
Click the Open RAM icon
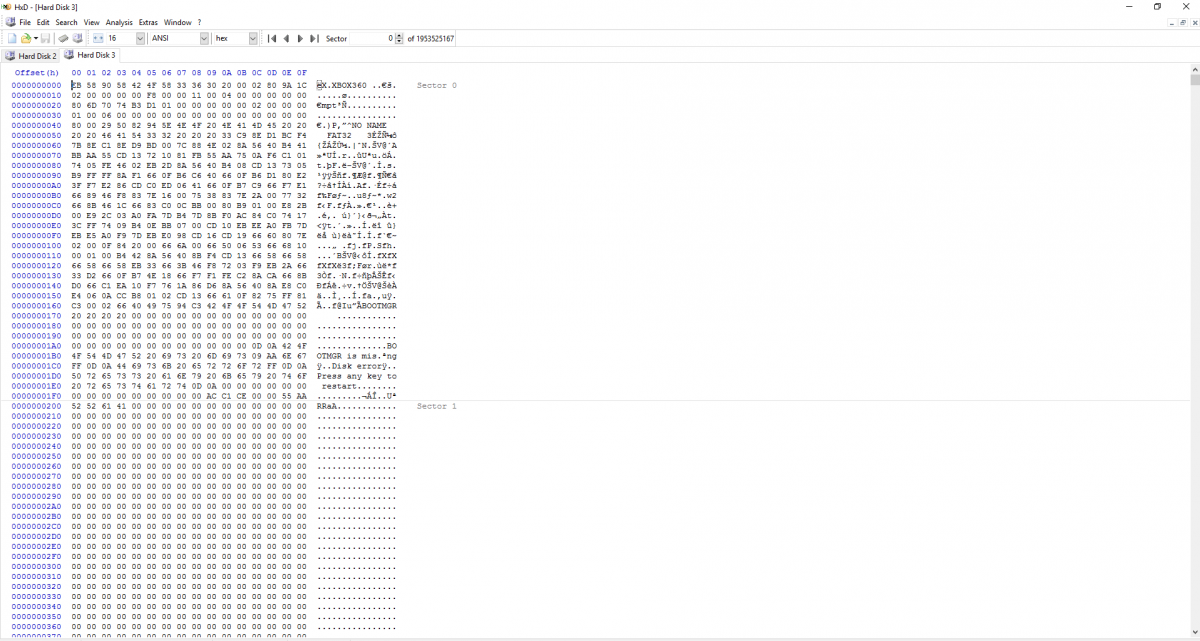tap(63, 38)
